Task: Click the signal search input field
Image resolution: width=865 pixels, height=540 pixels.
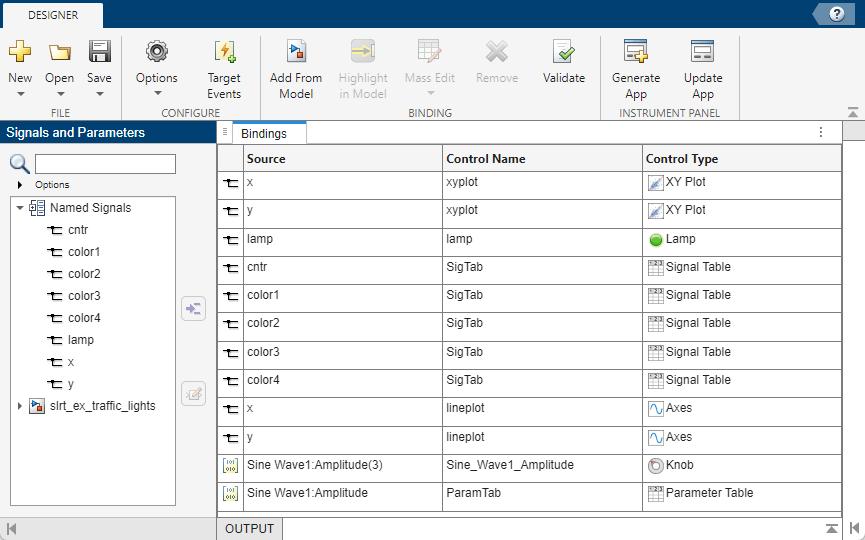Action: [x=105, y=164]
